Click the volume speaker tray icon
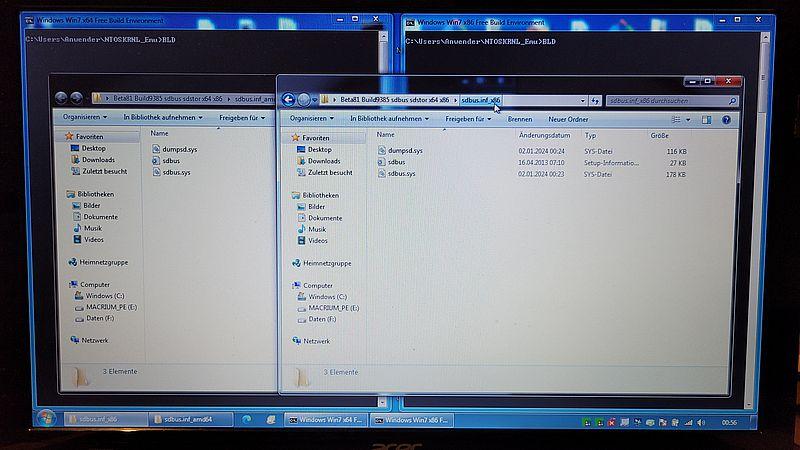 coord(702,422)
